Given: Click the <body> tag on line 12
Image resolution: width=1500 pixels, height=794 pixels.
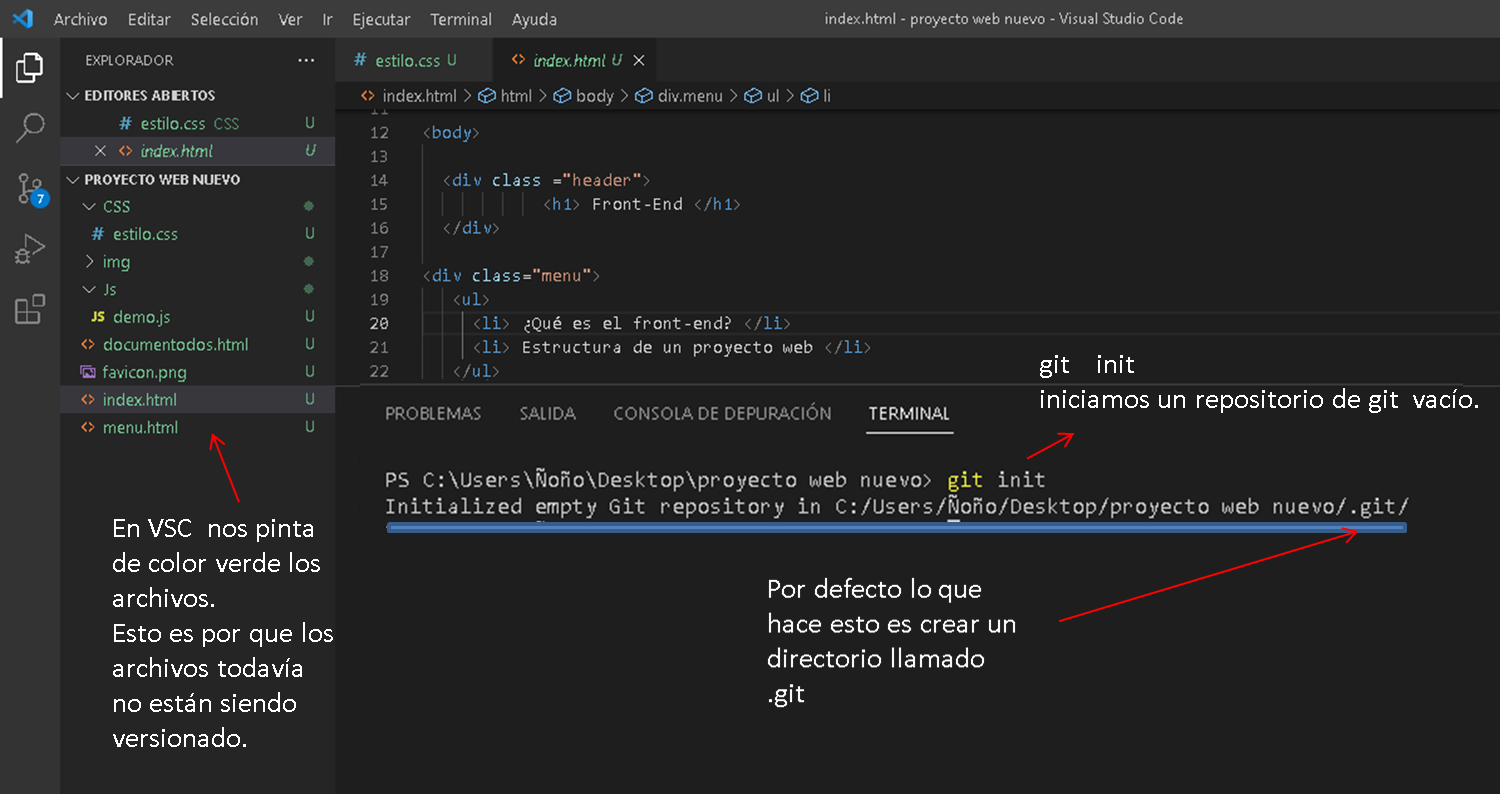Looking at the screenshot, I should coord(451,132).
